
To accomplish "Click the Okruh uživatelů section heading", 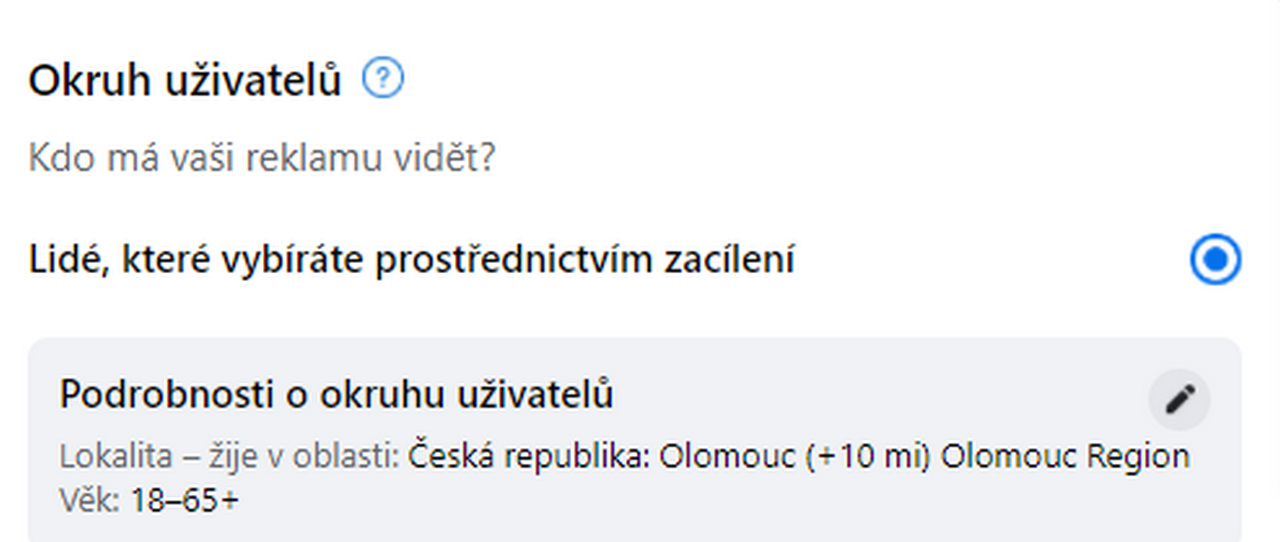I will coord(185,80).
